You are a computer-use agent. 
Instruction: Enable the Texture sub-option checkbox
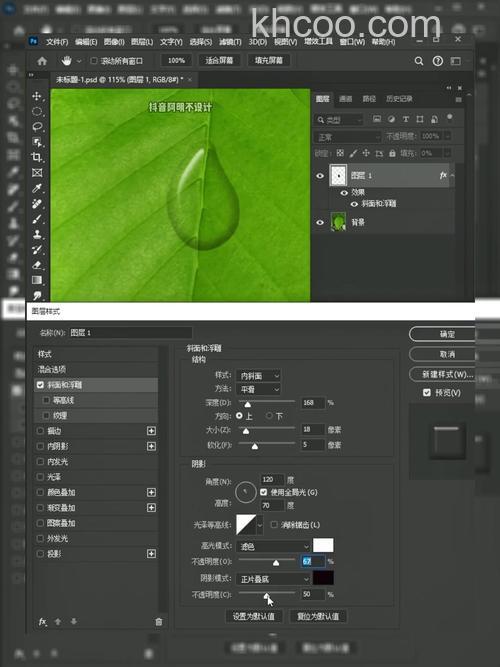point(46,415)
